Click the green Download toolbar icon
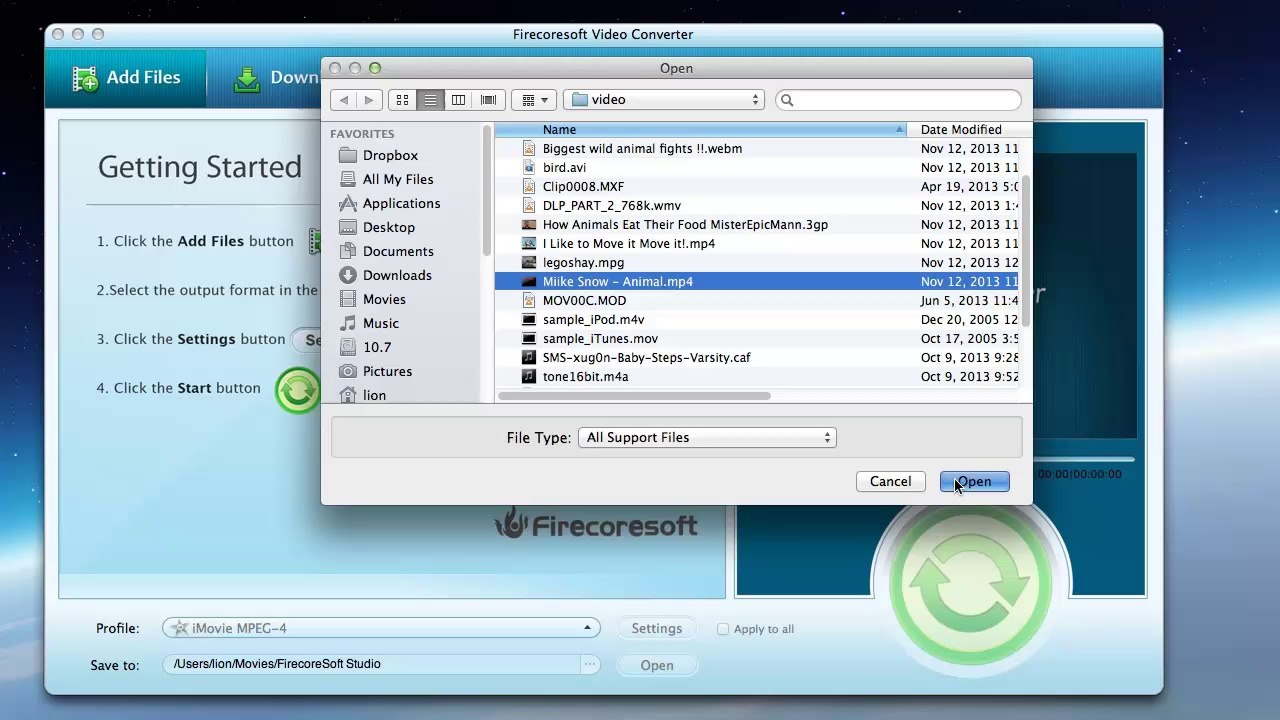This screenshot has width=1280, height=720. pos(247,78)
